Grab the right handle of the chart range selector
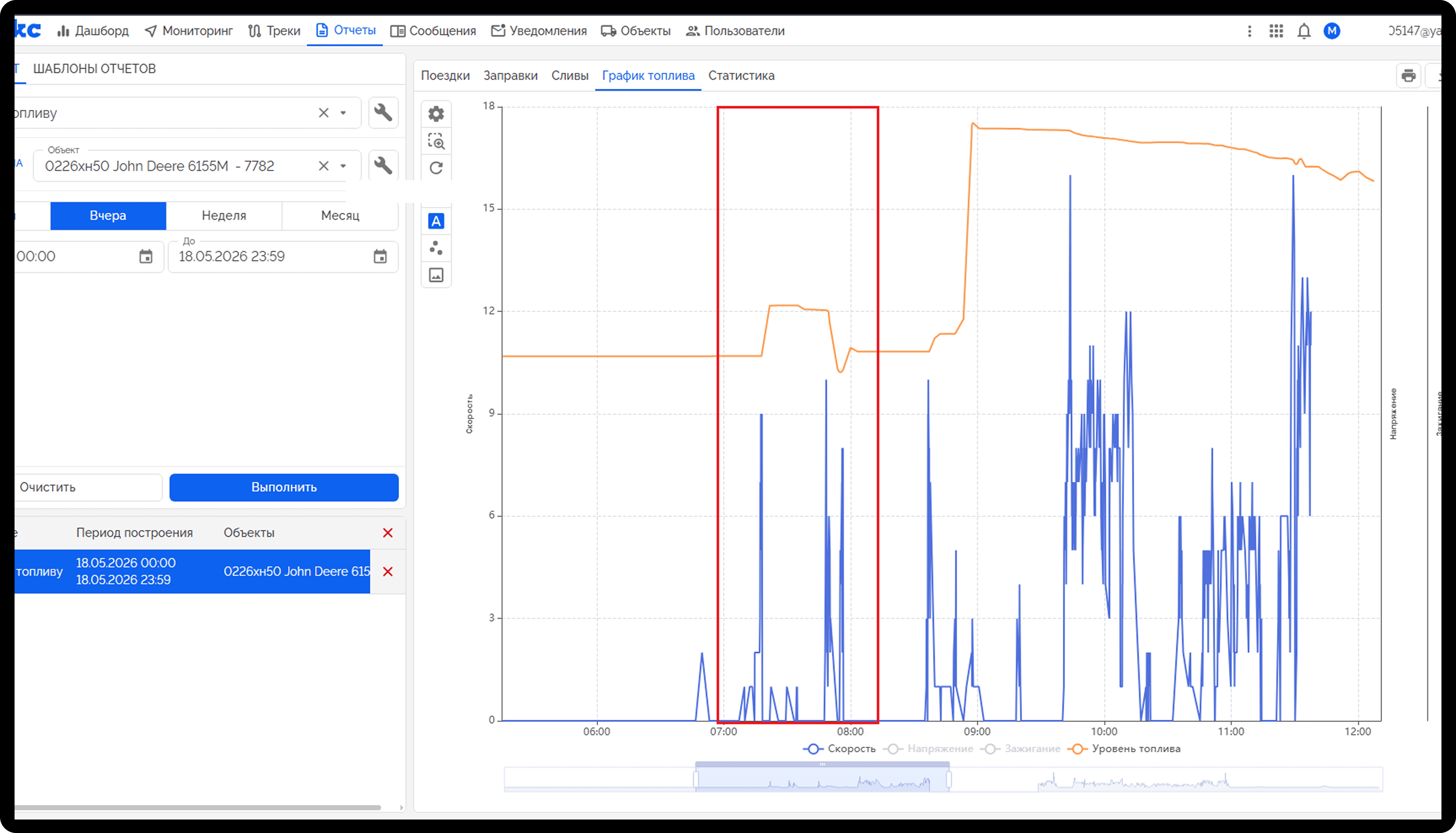The width and height of the screenshot is (1456, 833). tap(949, 779)
